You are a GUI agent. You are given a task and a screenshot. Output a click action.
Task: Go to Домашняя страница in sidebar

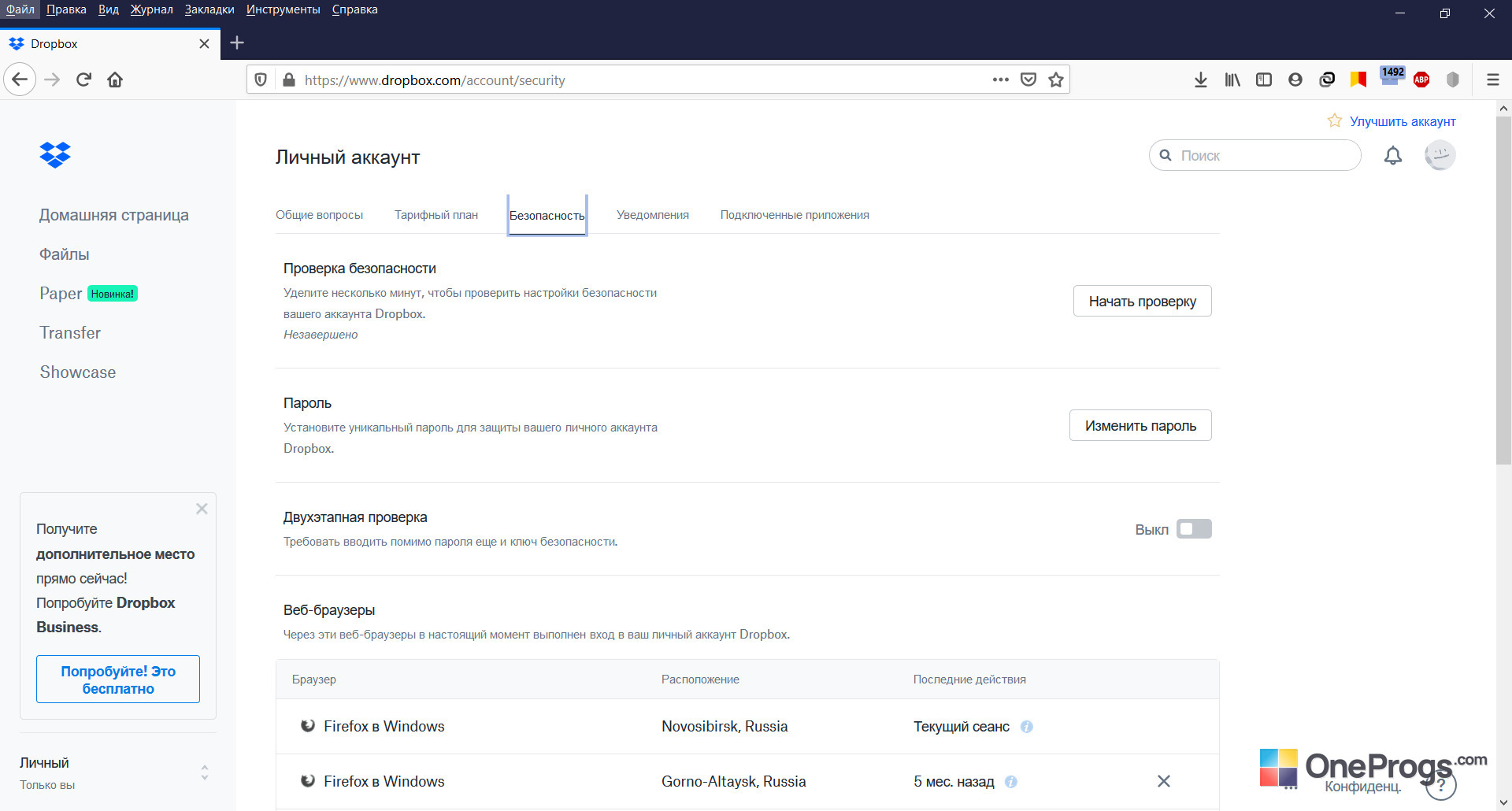tap(114, 215)
